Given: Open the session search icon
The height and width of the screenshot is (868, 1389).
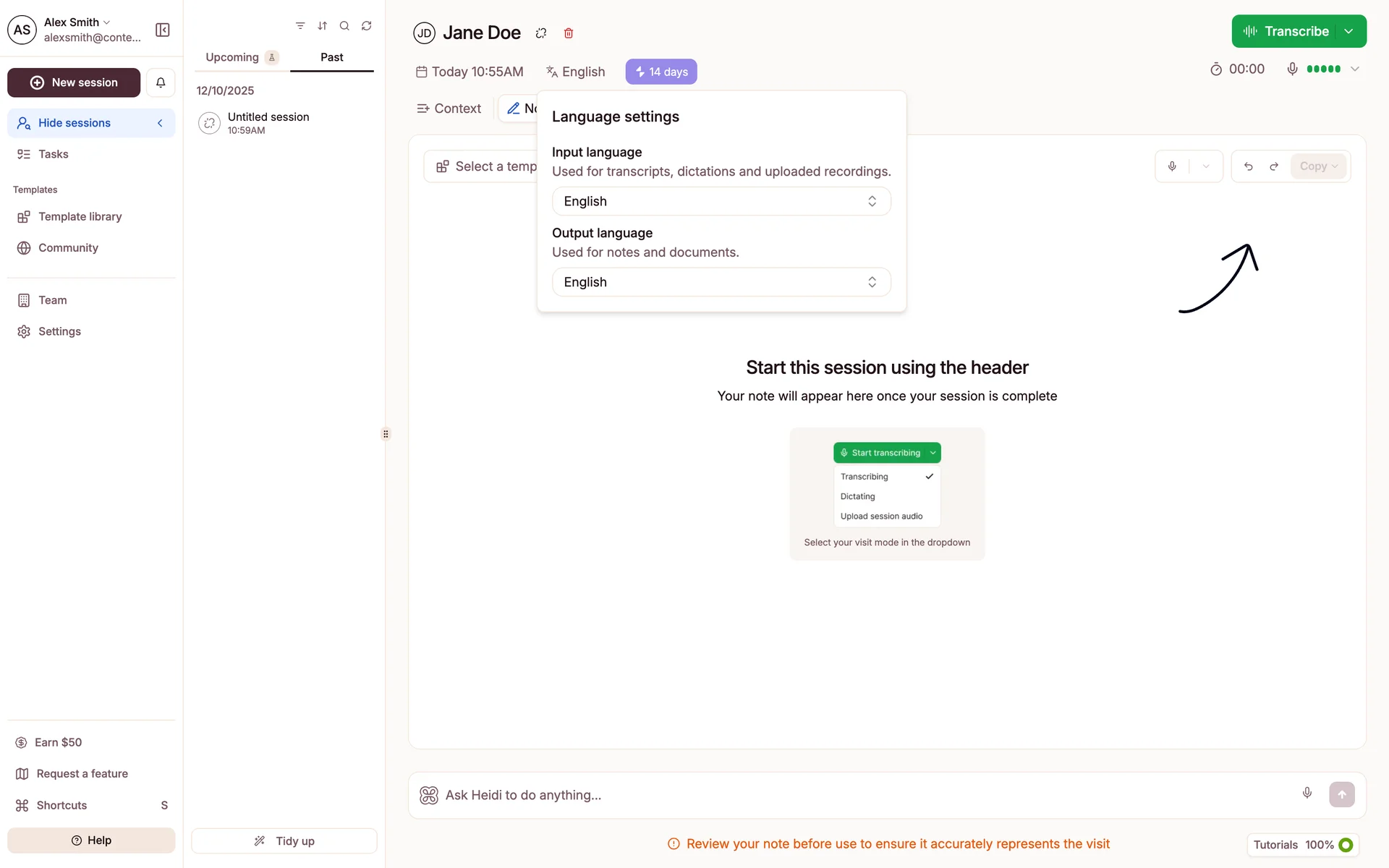Looking at the screenshot, I should coord(344,26).
